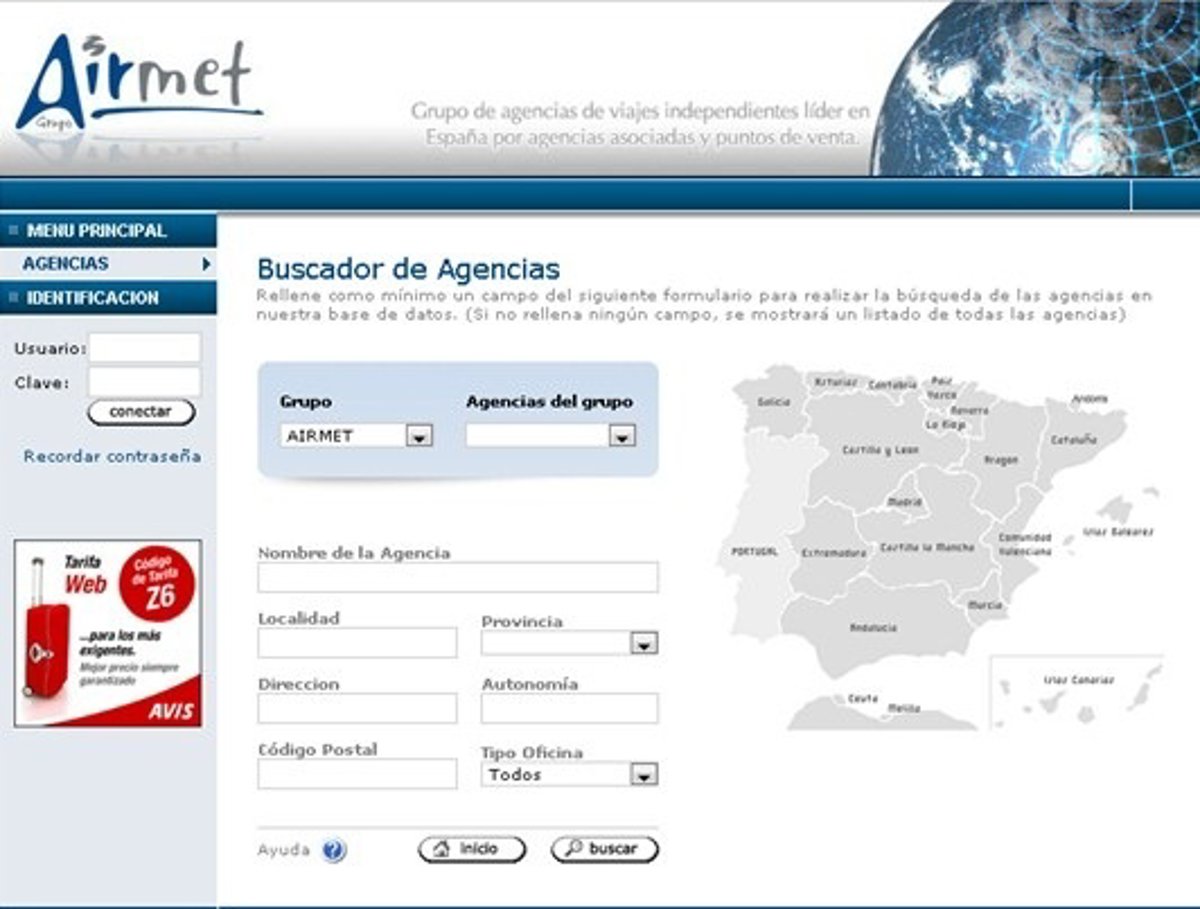The height and width of the screenshot is (909, 1200).
Task: Click the Avis Tarifa Web banner
Action: (107, 633)
